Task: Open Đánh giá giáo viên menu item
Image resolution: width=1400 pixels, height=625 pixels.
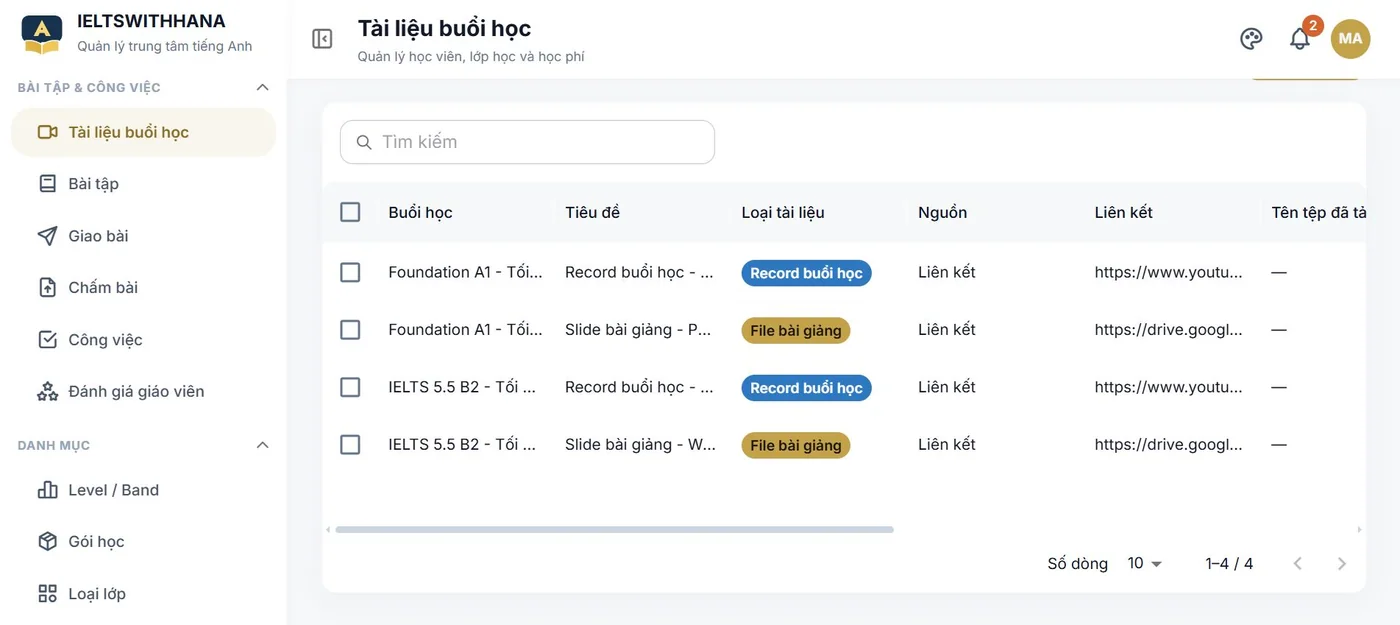Action: tap(143, 392)
